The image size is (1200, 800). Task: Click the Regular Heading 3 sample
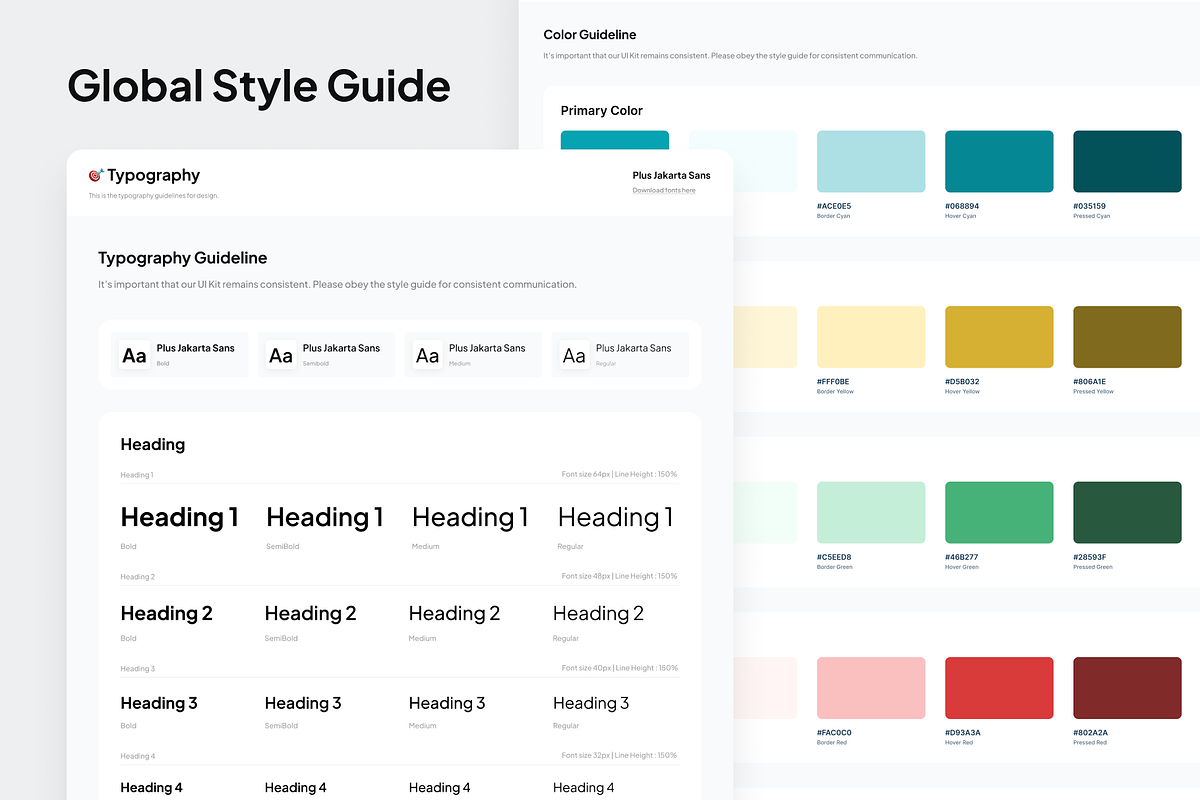click(591, 703)
